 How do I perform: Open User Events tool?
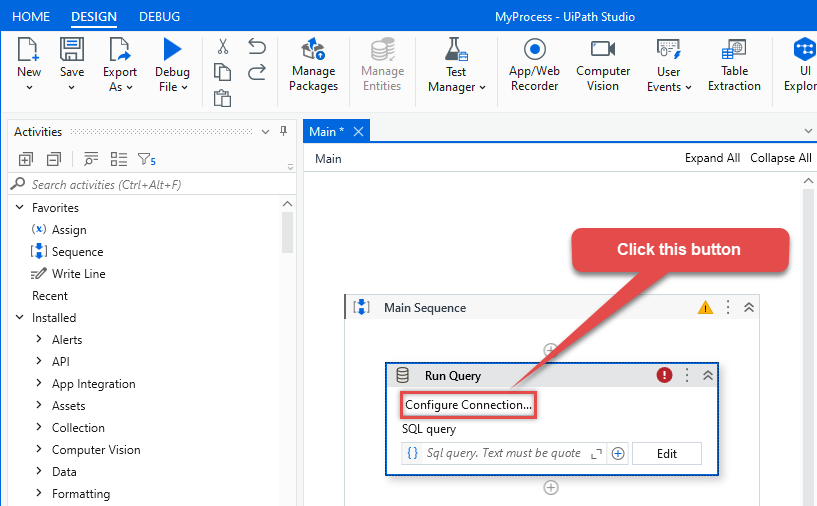click(x=669, y=65)
